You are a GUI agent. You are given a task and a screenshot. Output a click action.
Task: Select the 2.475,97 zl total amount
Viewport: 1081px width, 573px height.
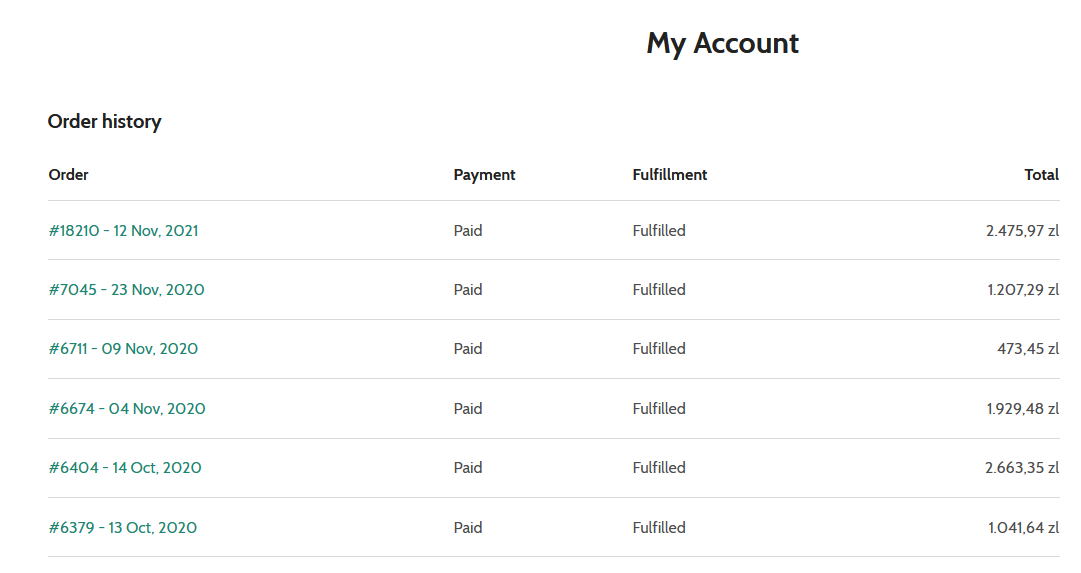(1022, 231)
